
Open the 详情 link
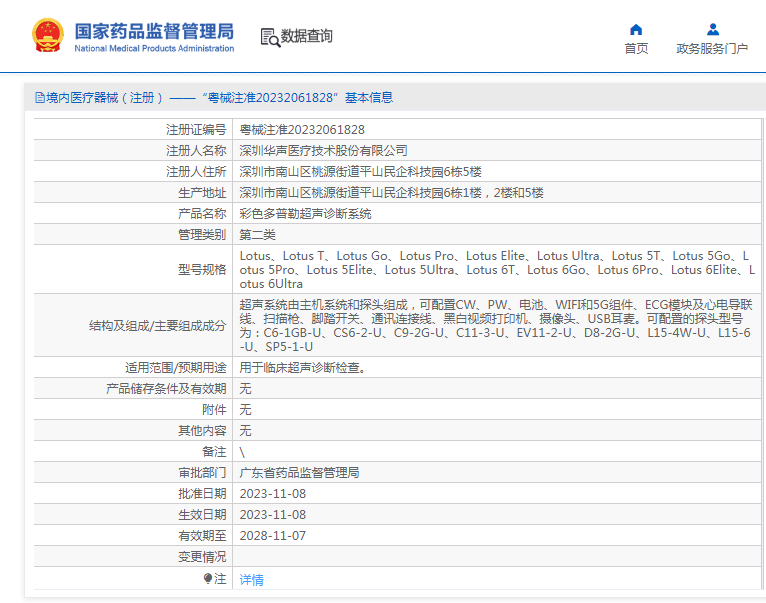[x=252, y=580]
